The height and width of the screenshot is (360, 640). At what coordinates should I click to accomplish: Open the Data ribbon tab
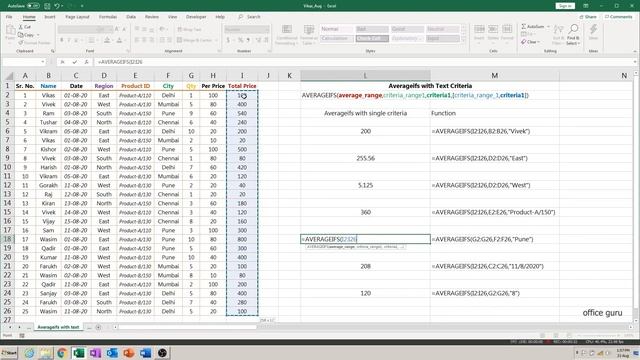pos(131,17)
